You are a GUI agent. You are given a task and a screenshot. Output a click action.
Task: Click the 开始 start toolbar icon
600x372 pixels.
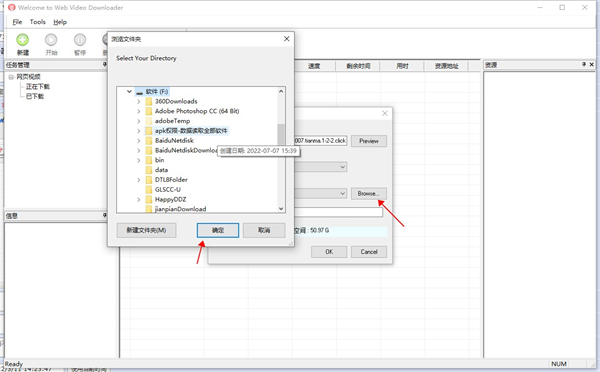point(51,40)
